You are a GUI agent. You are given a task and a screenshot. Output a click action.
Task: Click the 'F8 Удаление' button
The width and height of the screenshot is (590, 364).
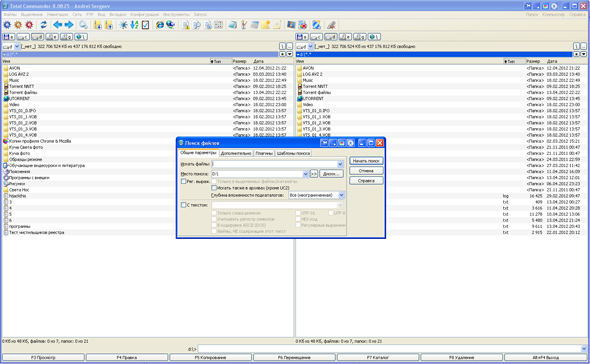[461, 357]
